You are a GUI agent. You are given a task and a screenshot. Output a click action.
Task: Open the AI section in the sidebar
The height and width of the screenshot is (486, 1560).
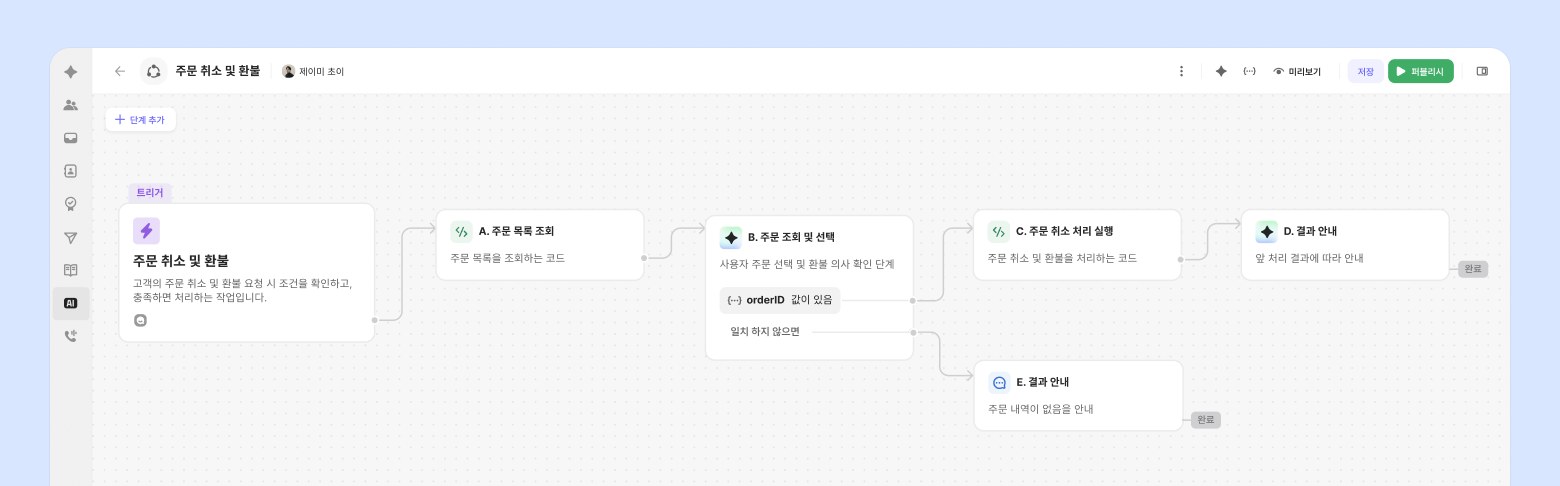71,303
